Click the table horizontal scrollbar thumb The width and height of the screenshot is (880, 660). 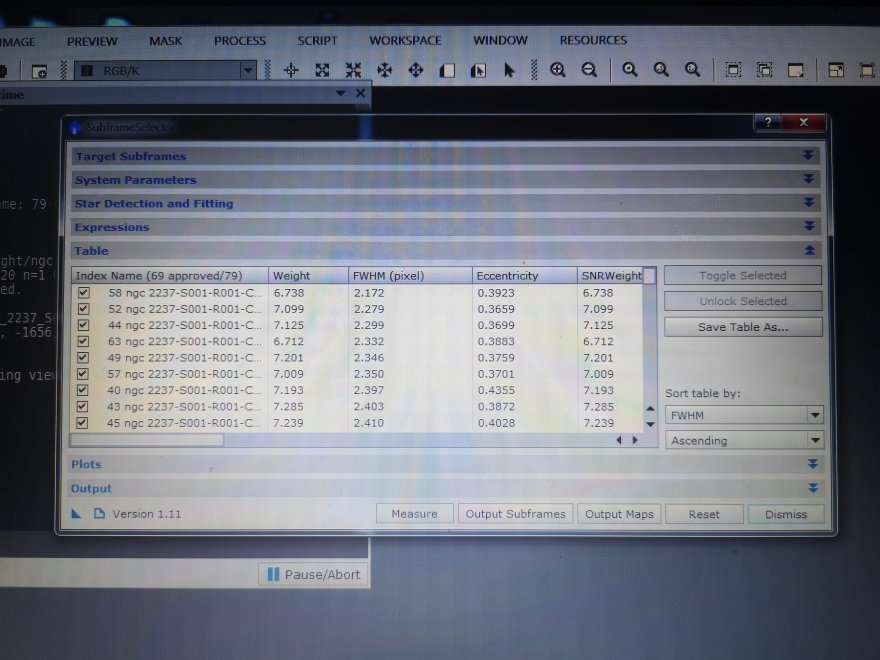point(147,440)
